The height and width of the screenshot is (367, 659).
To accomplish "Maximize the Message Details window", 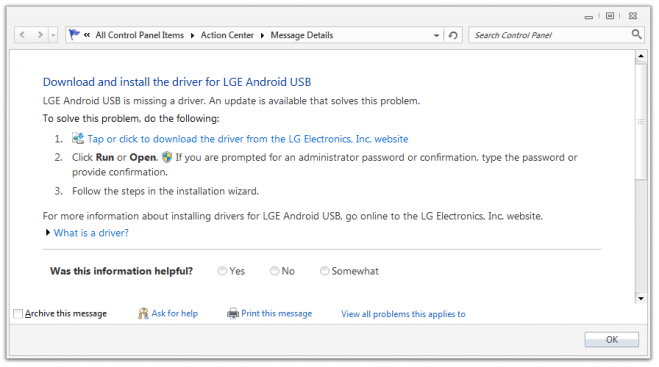I will (610, 16).
